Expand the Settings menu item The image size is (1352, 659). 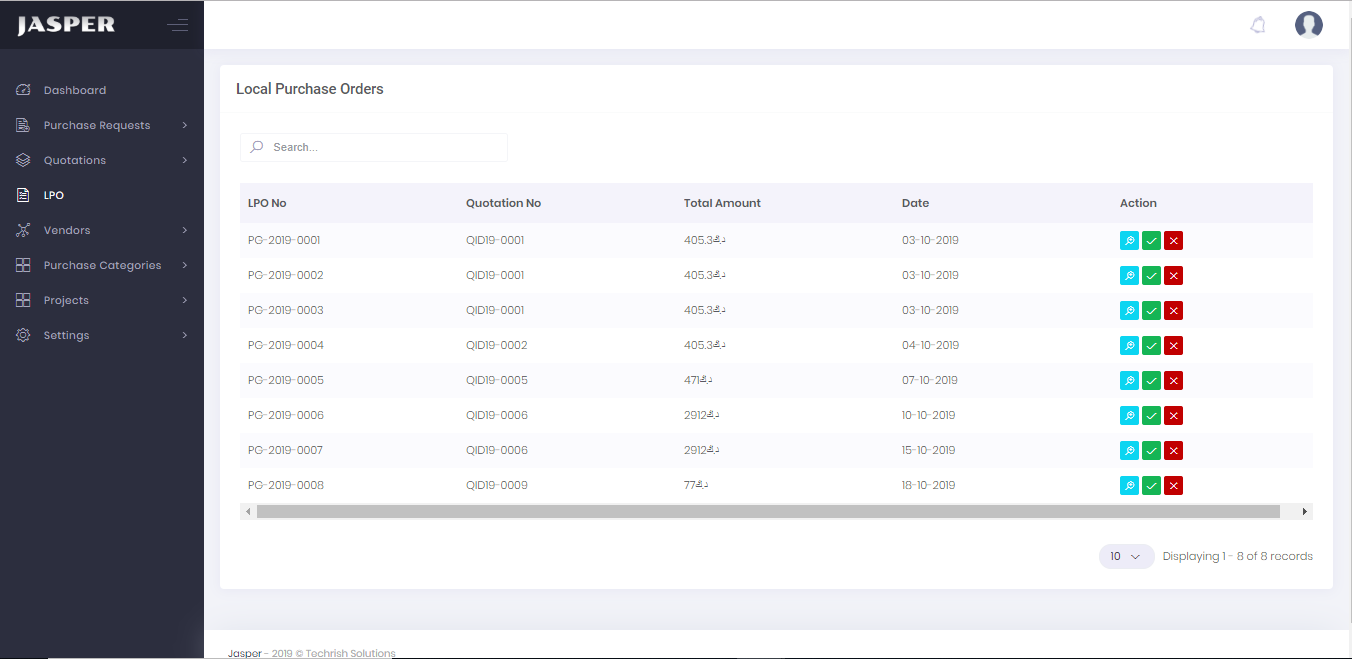tap(67, 335)
